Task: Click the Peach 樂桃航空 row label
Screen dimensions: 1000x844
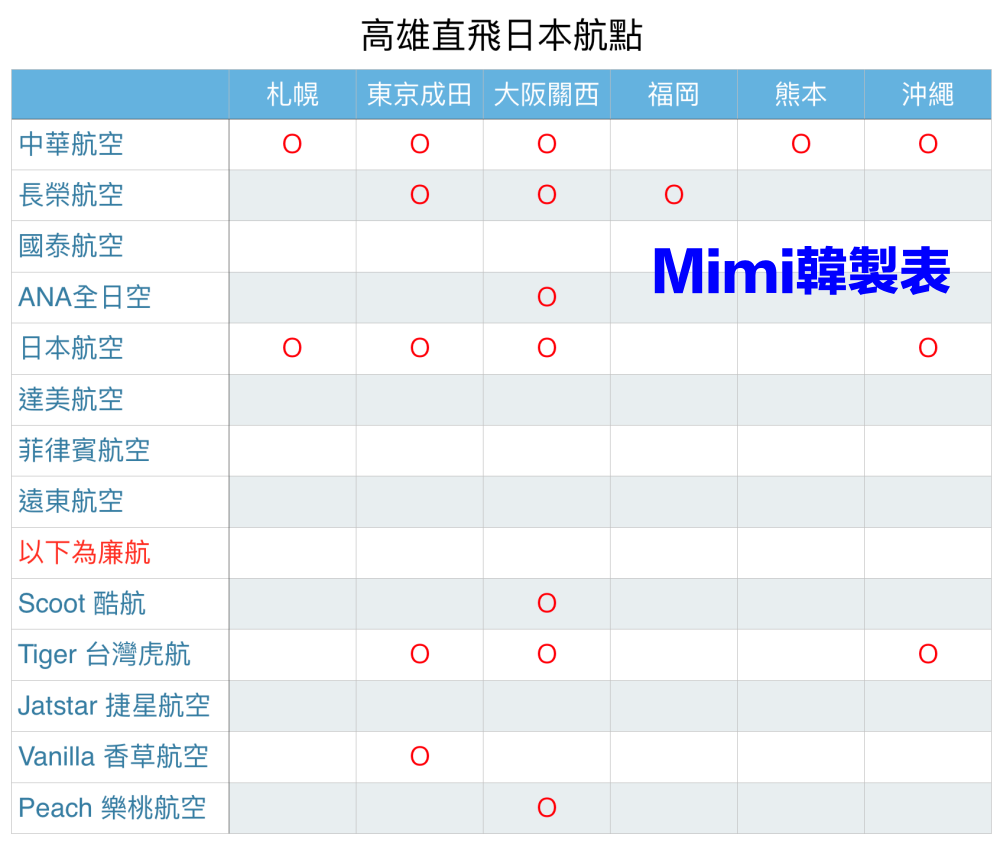Action: (112, 808)
